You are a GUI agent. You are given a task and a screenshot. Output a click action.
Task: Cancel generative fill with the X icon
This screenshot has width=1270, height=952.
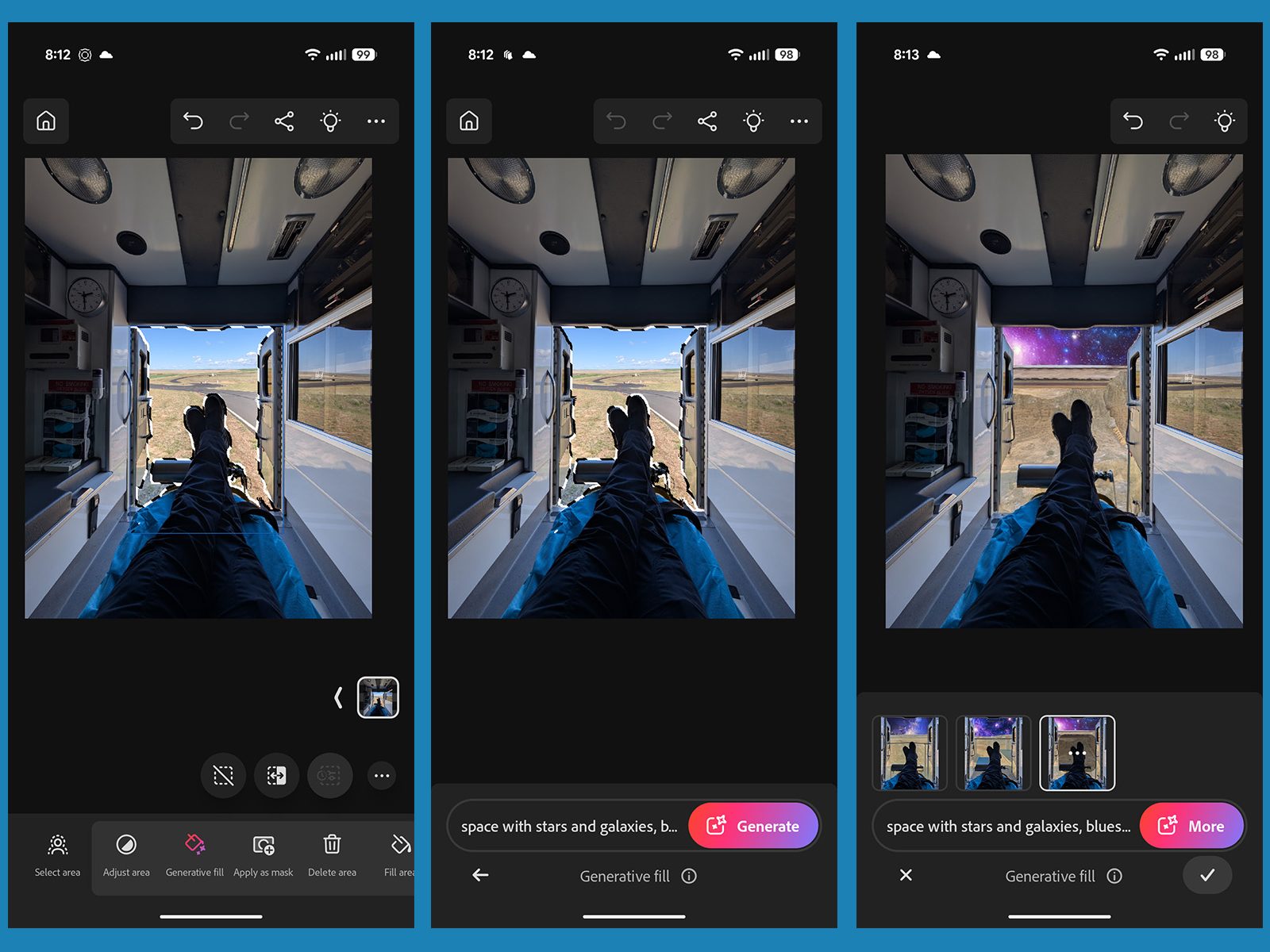coord(906,875)
